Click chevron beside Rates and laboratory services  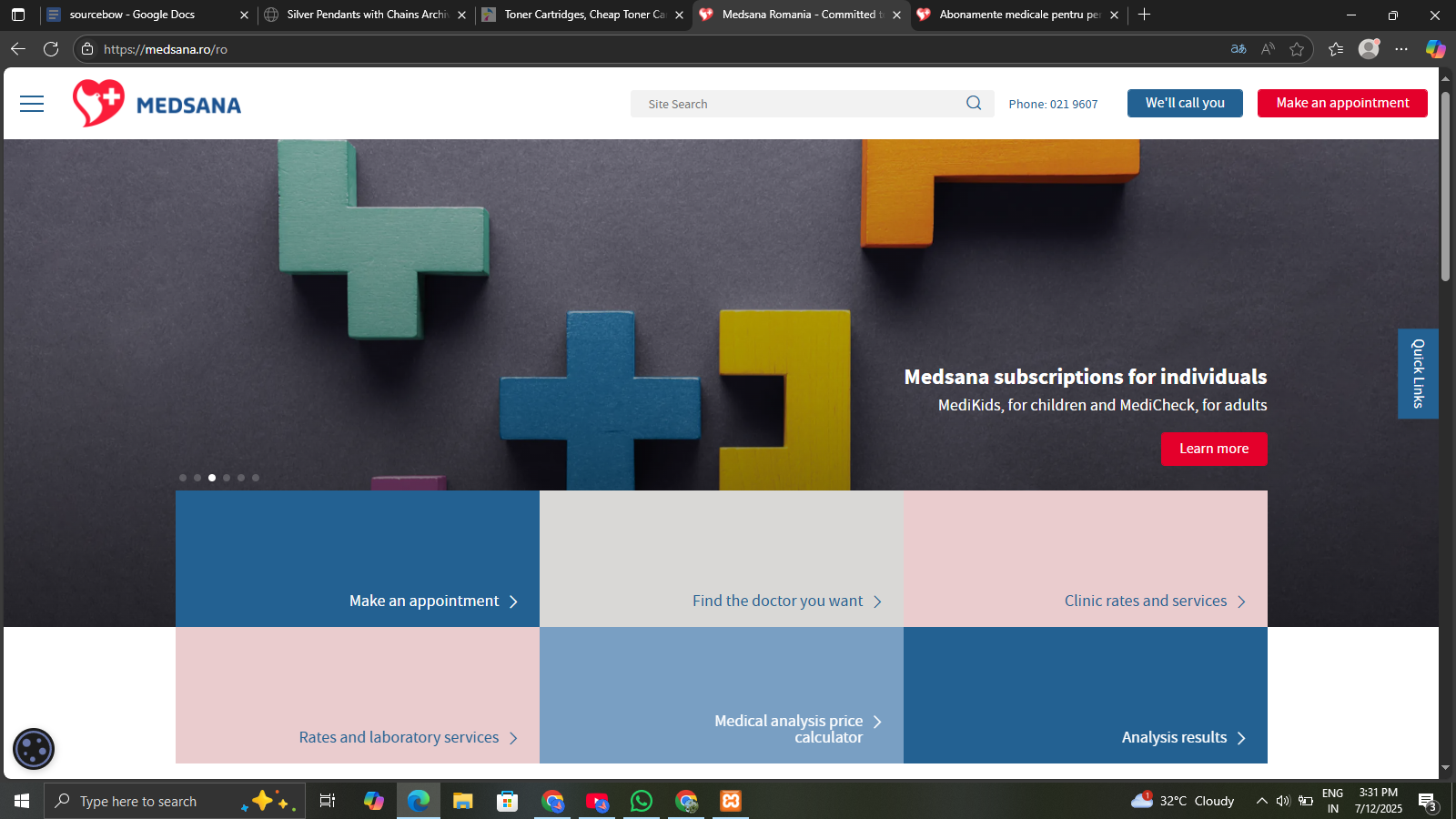tap(513, 738)
